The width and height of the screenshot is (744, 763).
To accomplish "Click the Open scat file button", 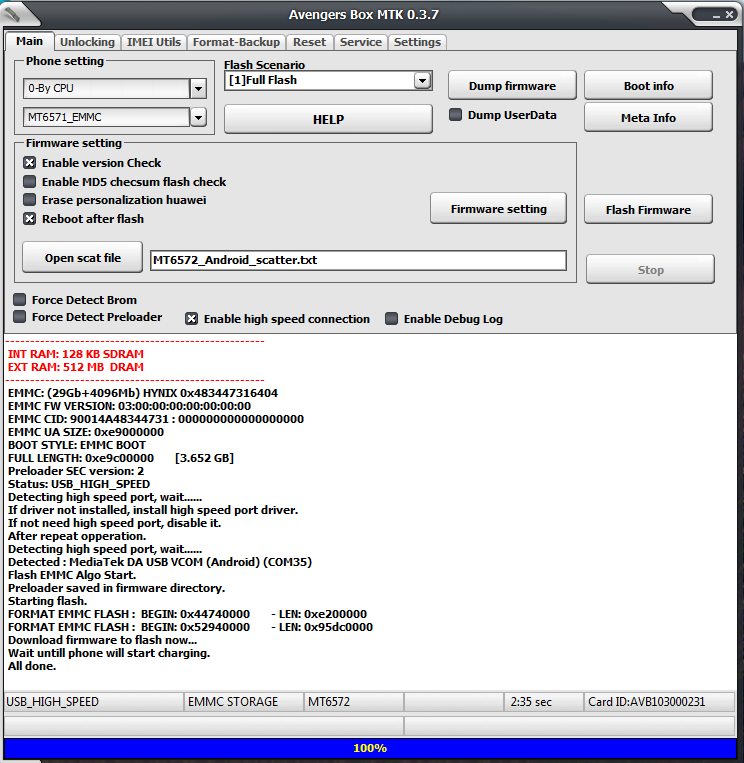I will [x=83, y=258].
